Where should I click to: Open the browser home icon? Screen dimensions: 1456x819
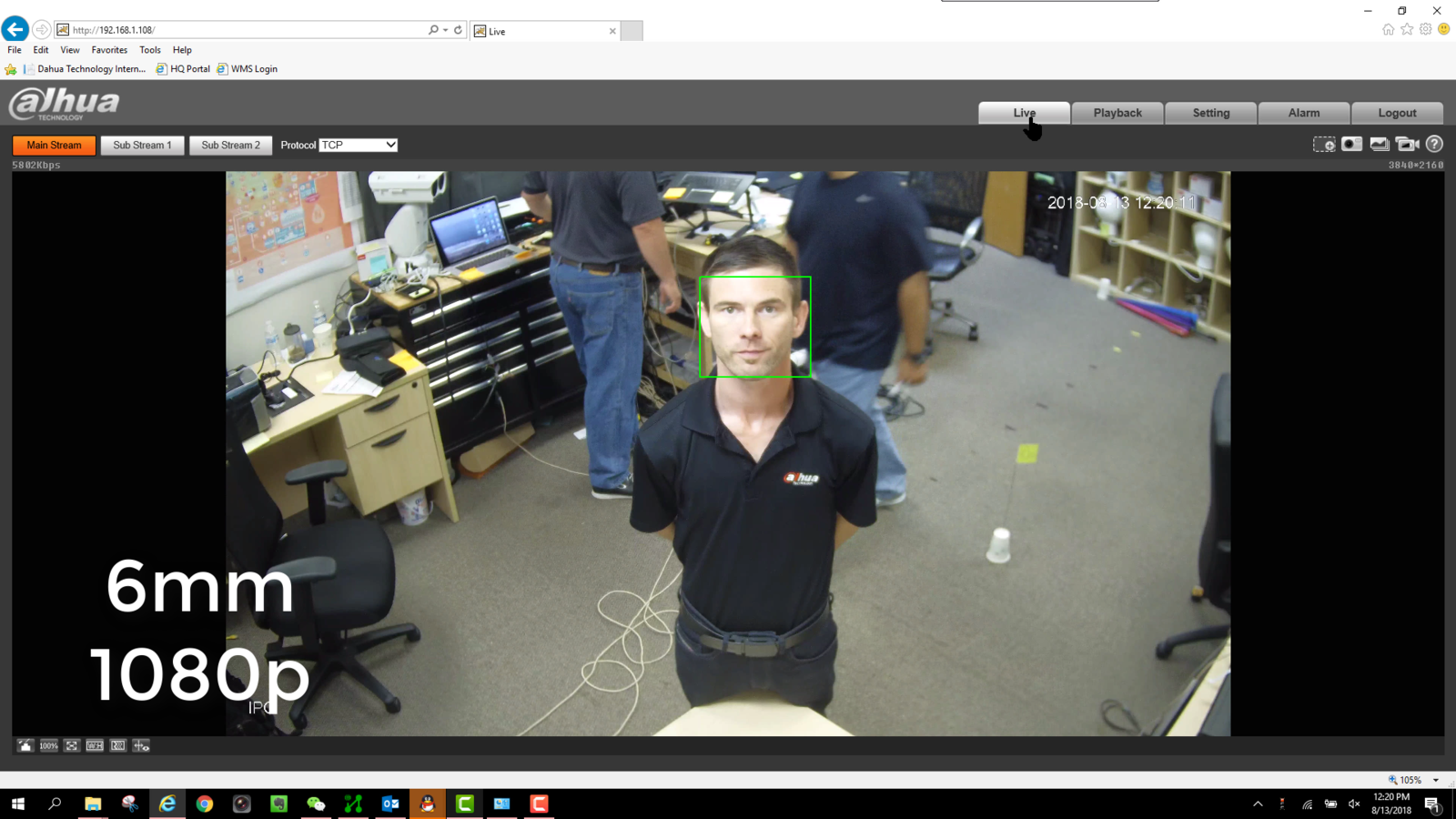pyautogui.click(x=1389, y=29)
